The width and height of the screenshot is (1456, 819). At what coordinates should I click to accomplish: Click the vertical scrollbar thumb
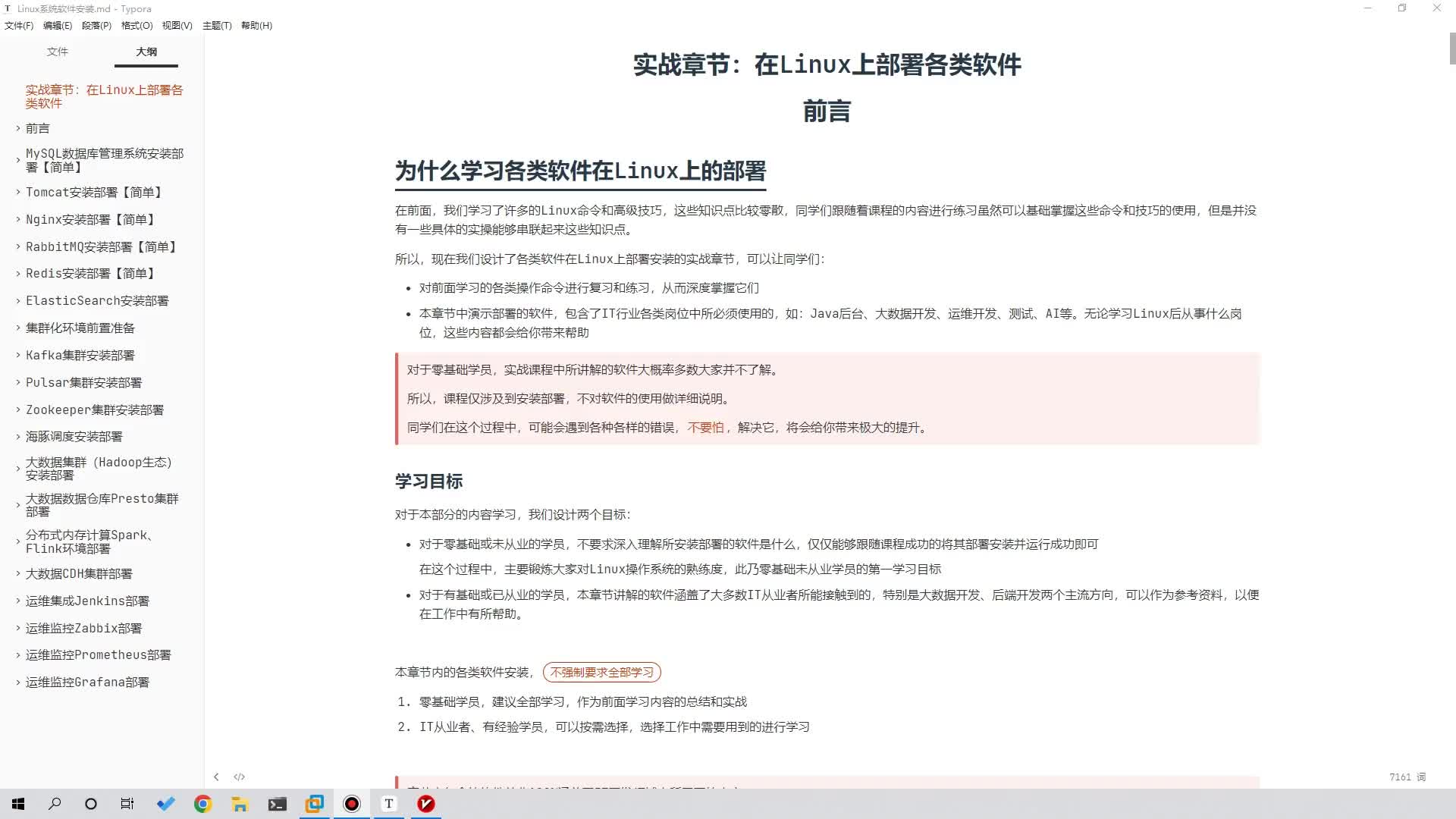(1452, 49)
